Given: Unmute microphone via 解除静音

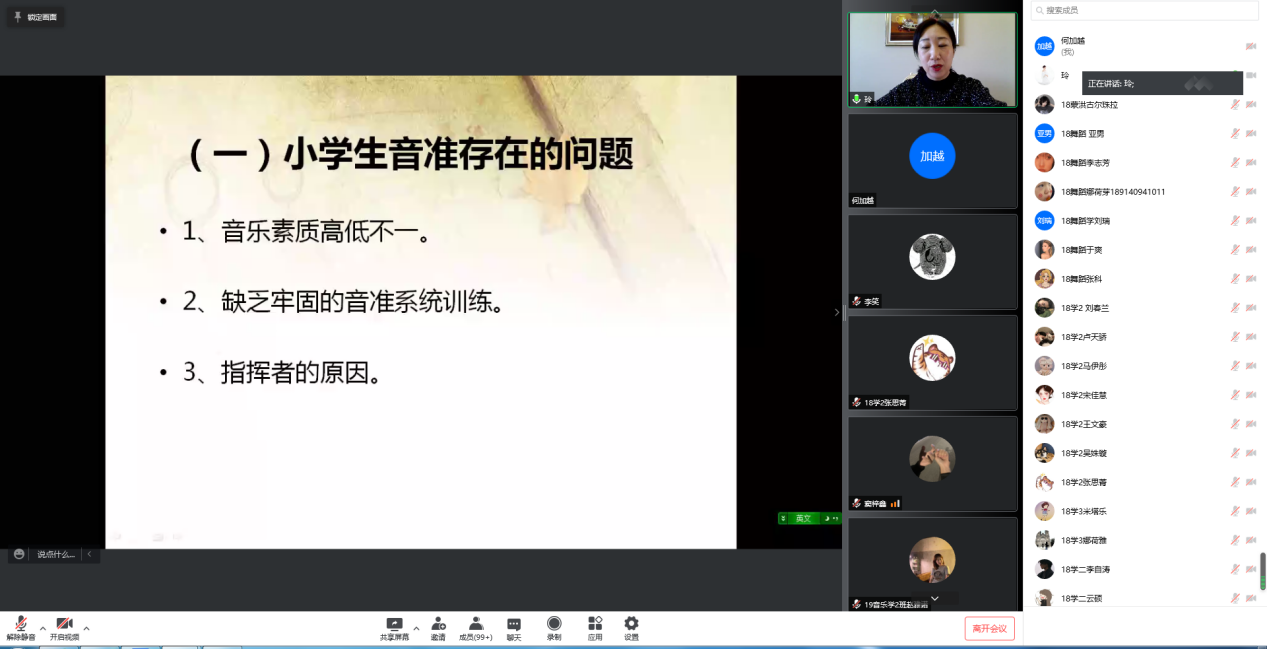Looking at the screenshot, I should [x=21, y=625].
